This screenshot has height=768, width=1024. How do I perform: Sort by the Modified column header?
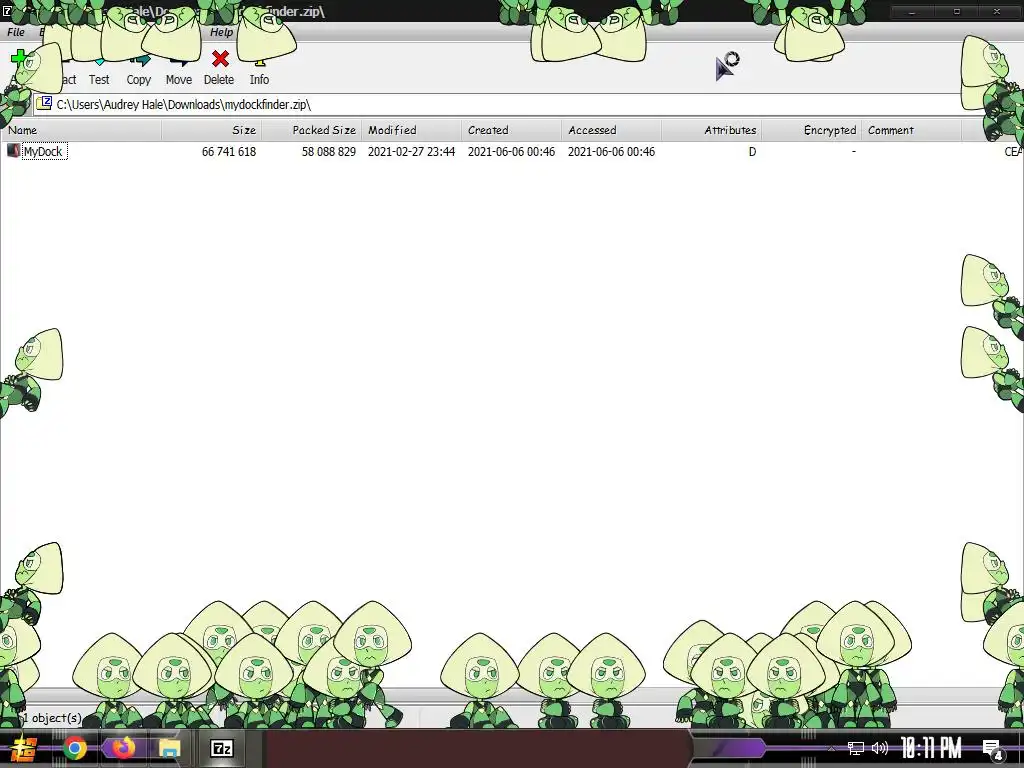(x=411, y=130)
